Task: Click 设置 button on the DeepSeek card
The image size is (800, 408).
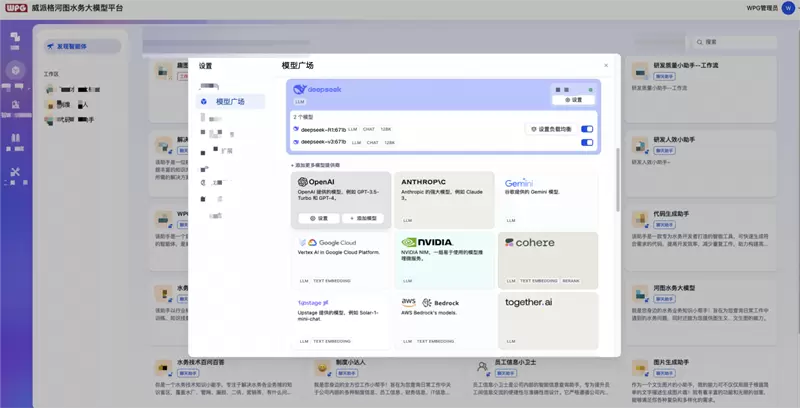Action: click(x=573, y=100)
